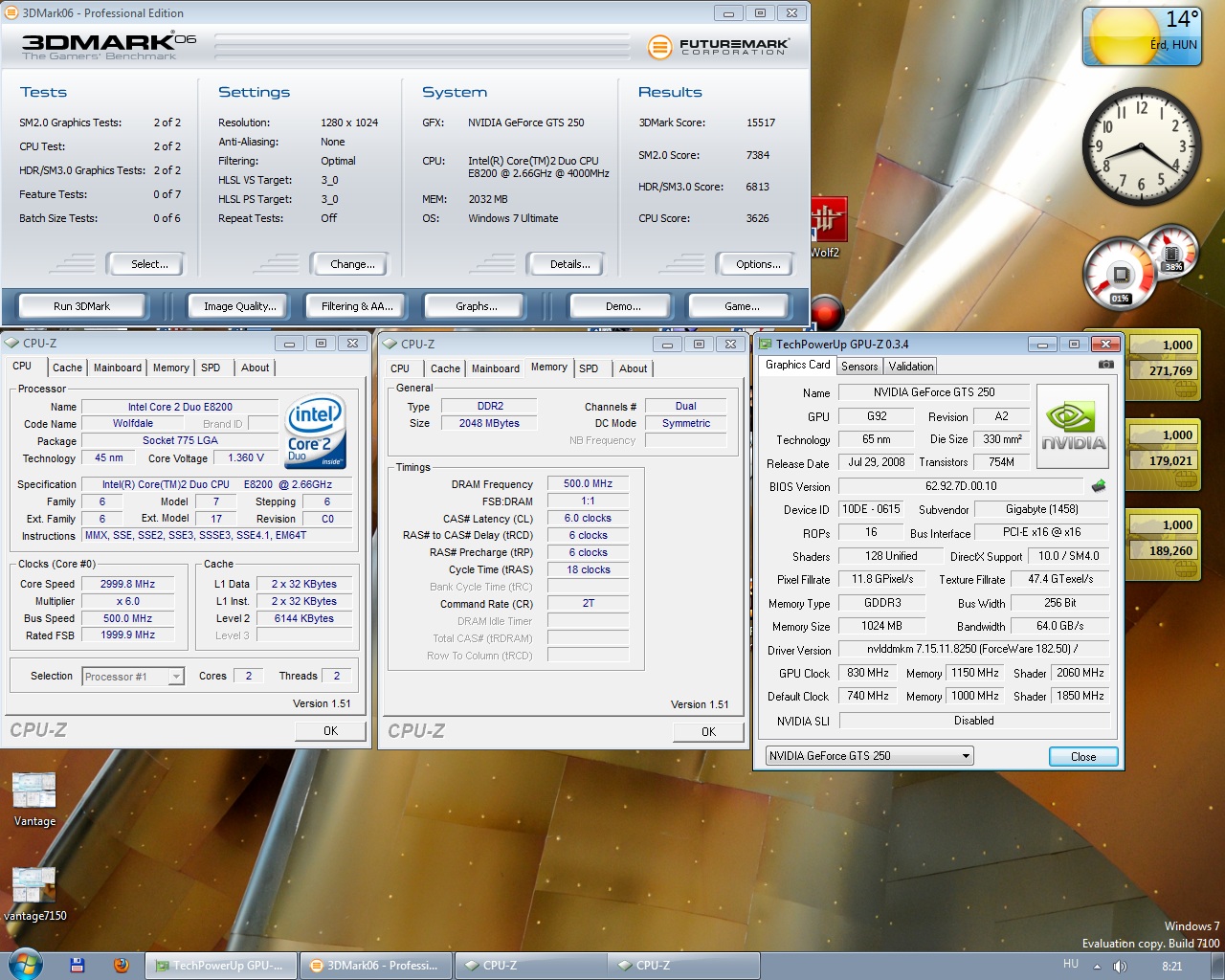
Task: Switch to Cache tab in left CPU-Z
Action: (x=67, y=367)
